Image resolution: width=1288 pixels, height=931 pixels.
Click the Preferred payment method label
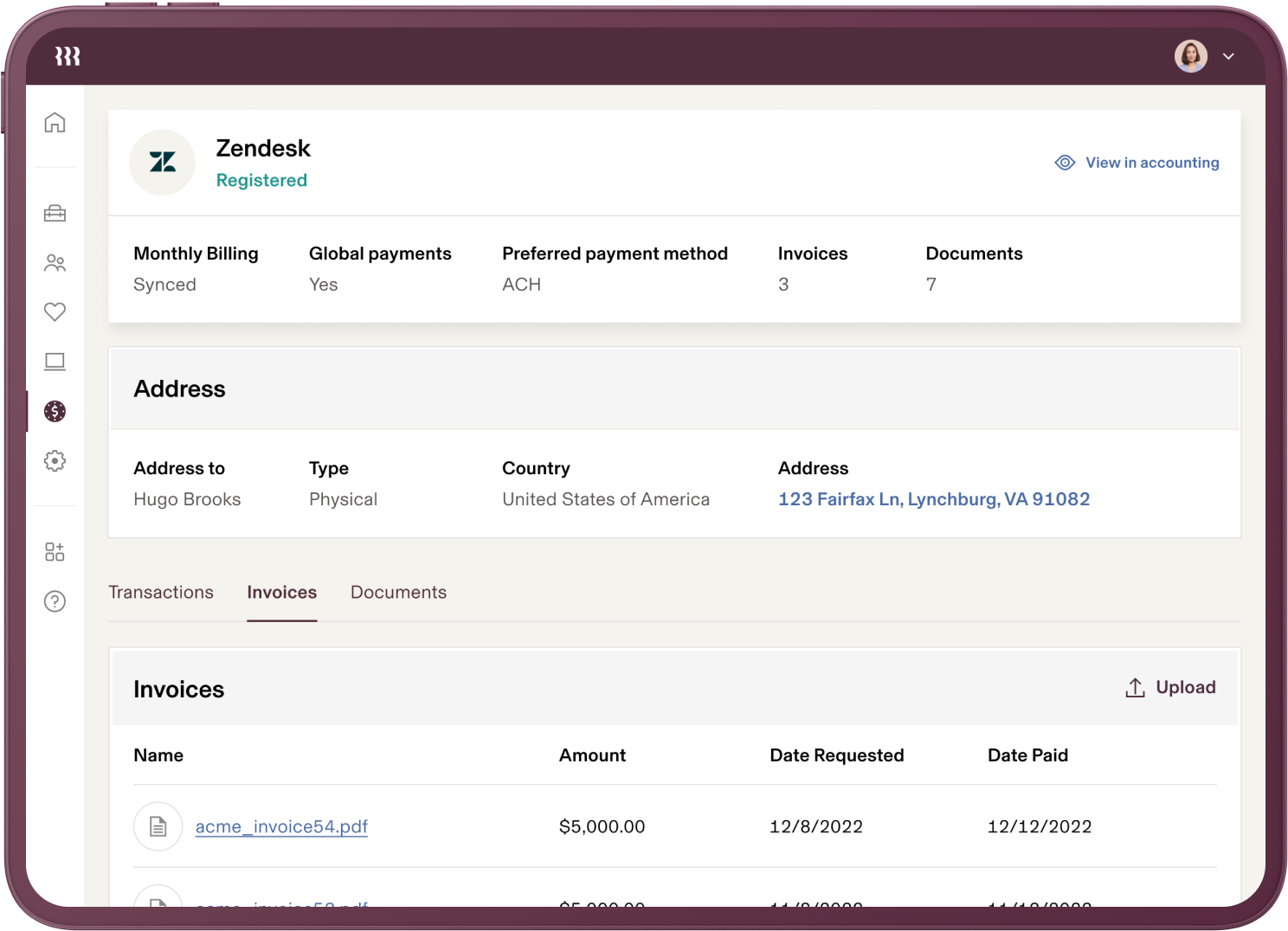(x=615, y=254)
